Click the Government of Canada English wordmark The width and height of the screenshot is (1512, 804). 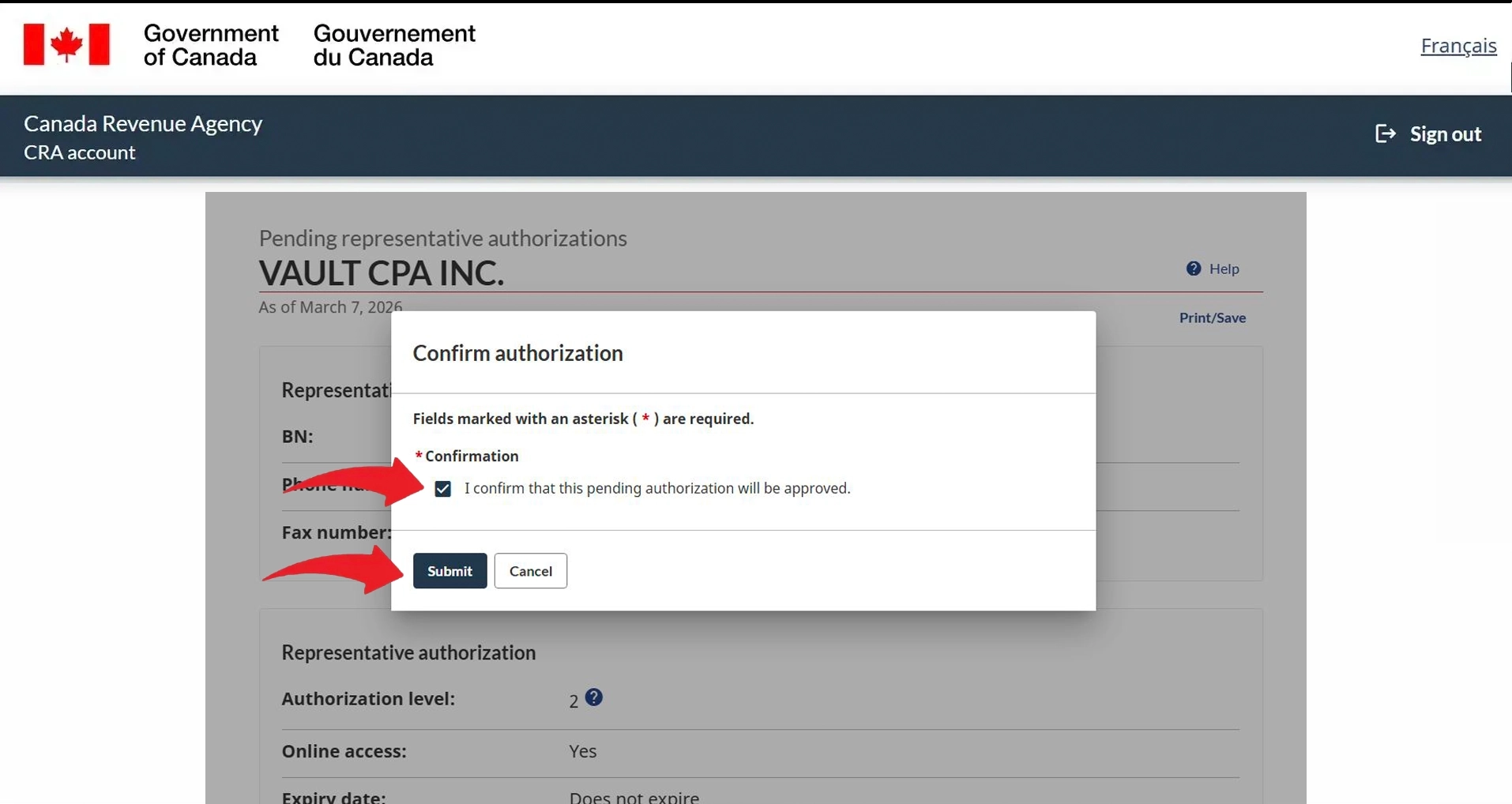click(210, 45)
